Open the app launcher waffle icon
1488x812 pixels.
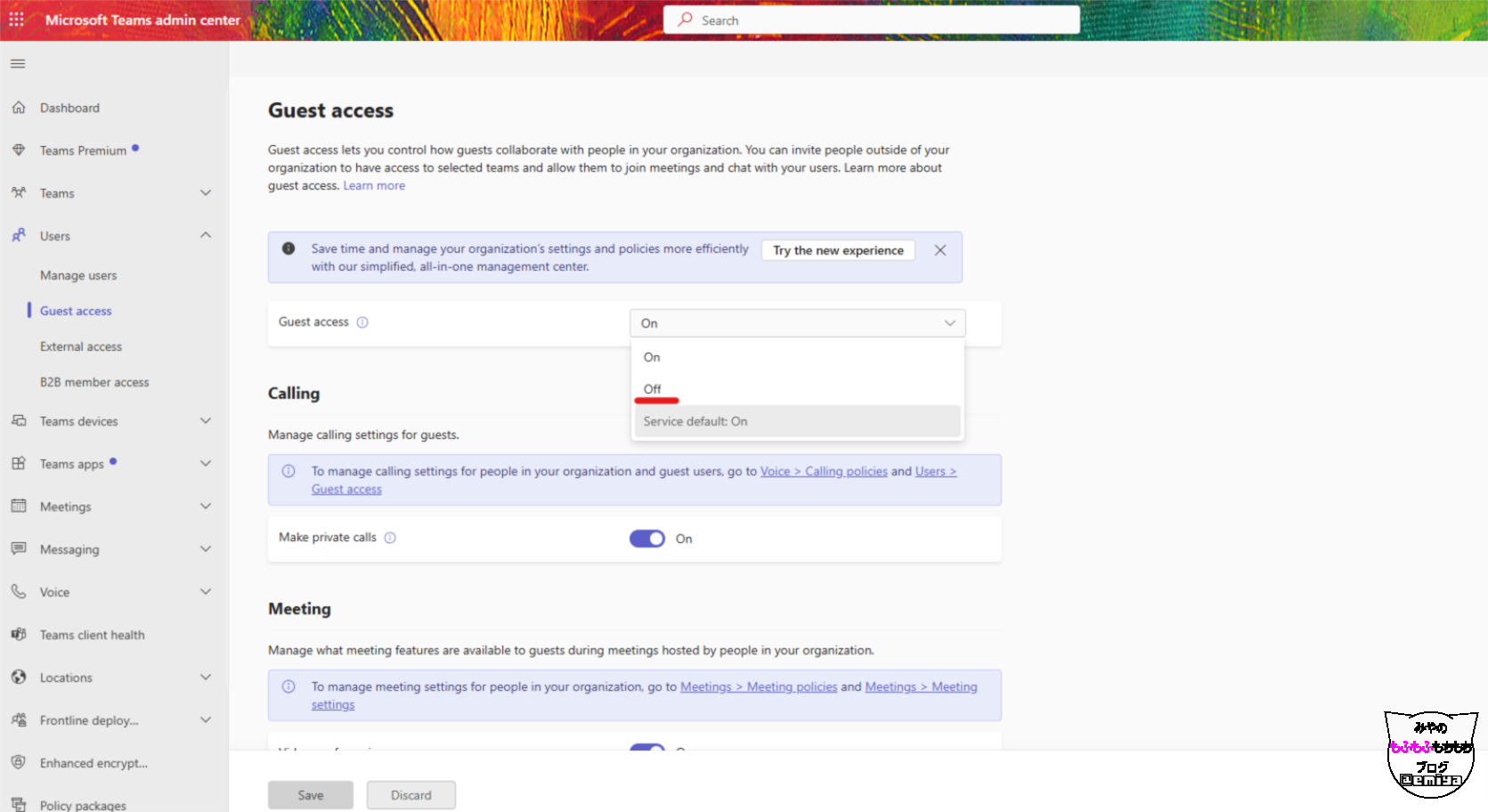click(x=17, y=20)
